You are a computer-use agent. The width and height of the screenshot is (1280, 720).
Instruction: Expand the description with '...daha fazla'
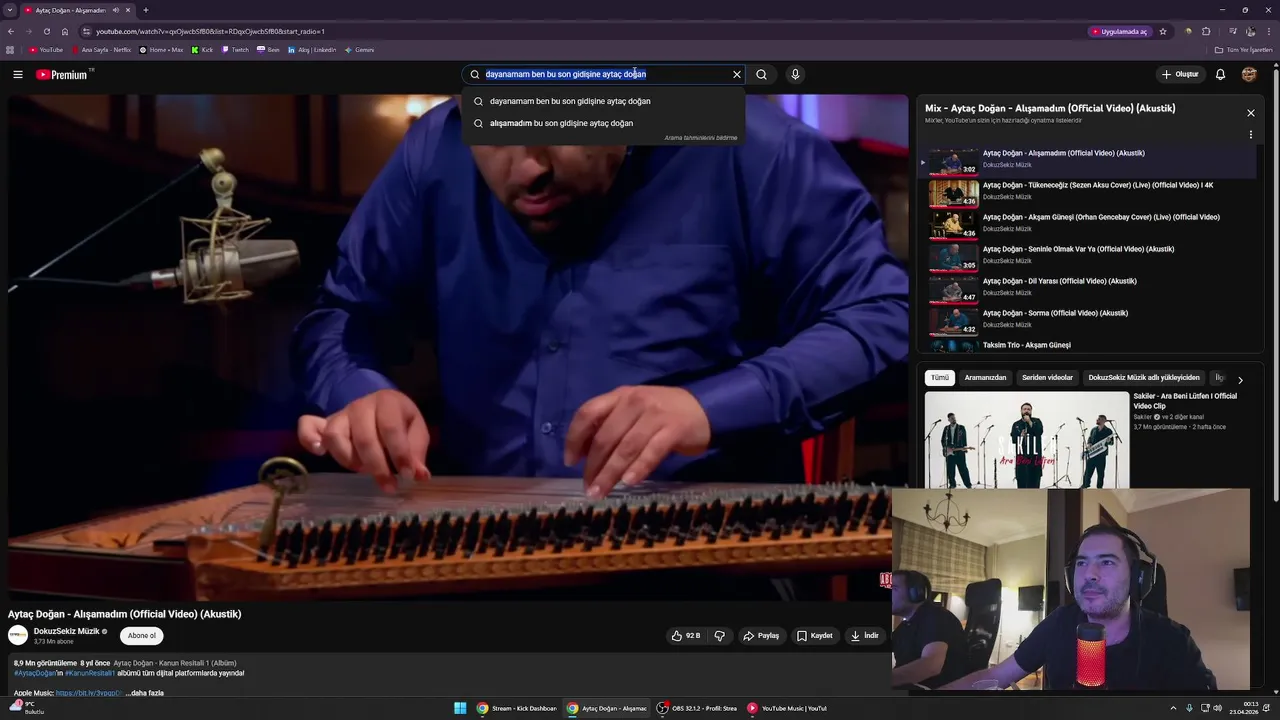145,693
